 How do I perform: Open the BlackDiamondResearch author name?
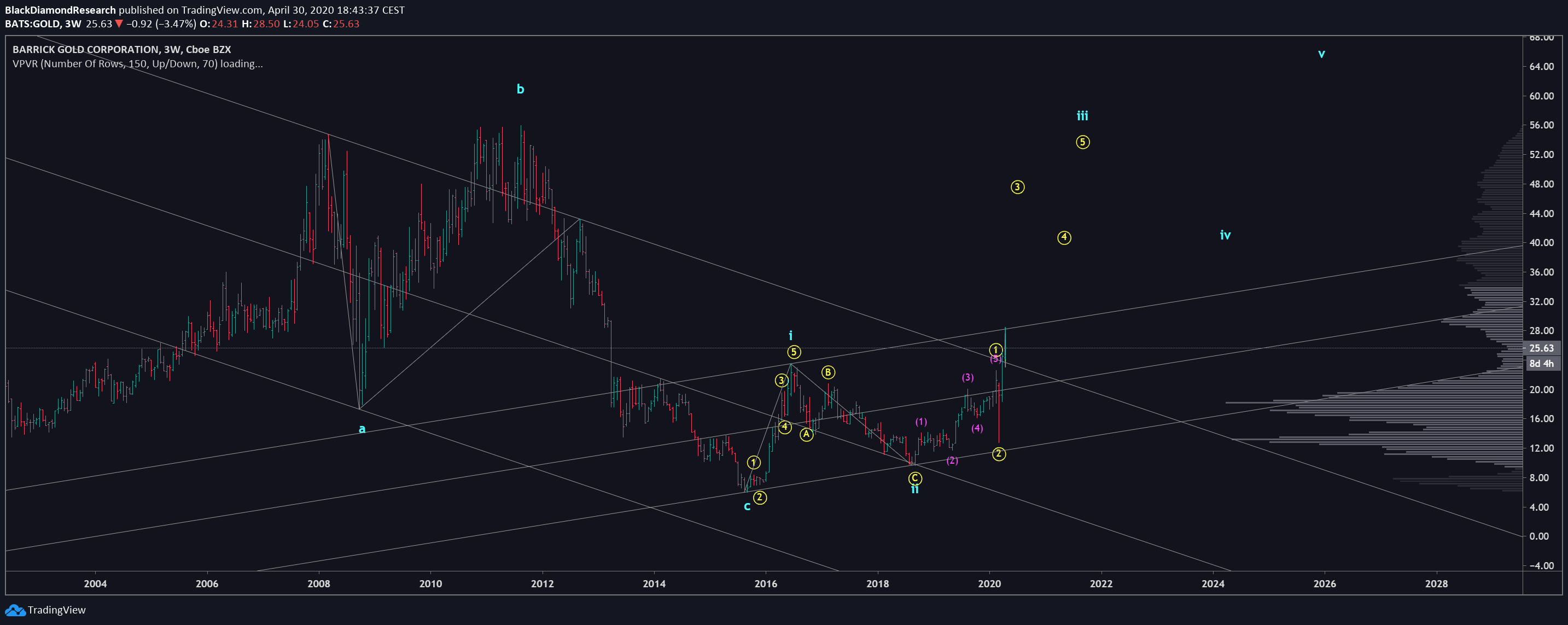point(60,10)
